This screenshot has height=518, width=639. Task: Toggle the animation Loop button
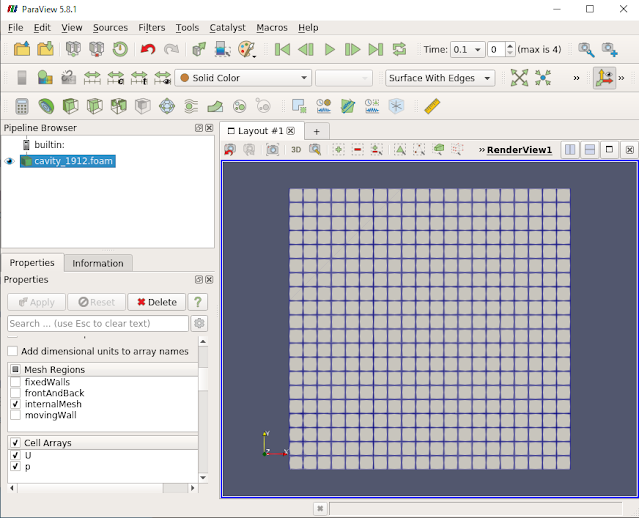[399, 49]
